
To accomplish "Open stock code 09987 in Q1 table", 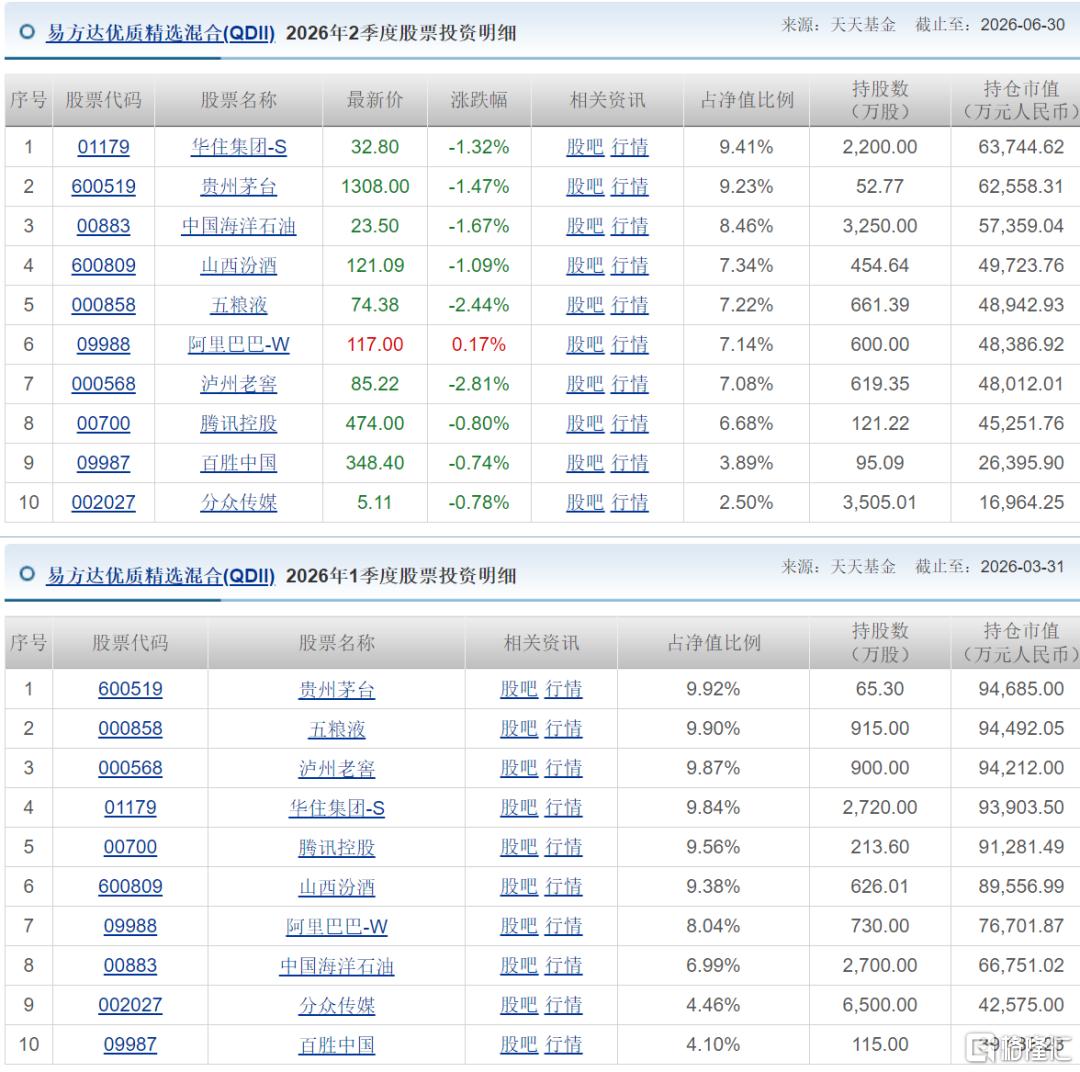I will pyautogui.click(x=130, y=1044).
